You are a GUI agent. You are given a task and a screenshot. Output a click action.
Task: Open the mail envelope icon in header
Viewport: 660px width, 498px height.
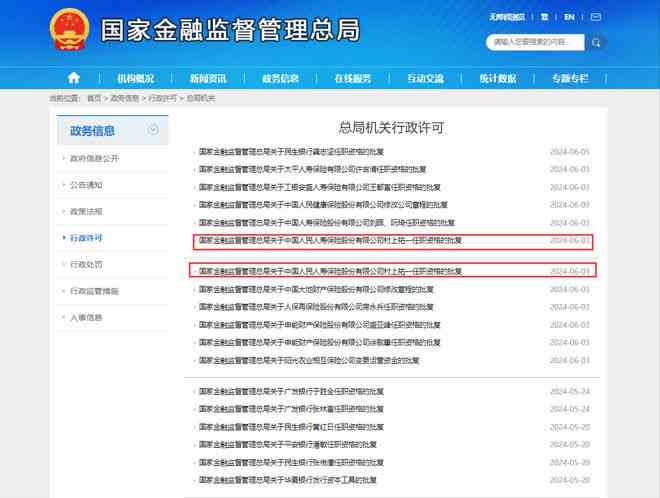[596, 17]
